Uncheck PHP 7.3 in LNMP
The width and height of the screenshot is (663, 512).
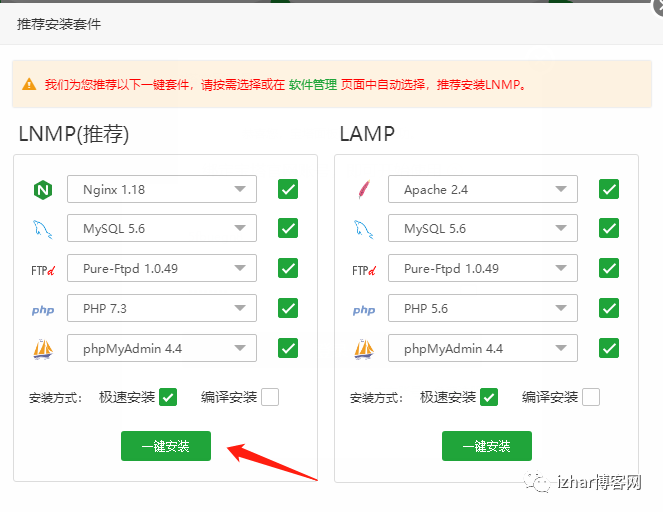[288, 308]
